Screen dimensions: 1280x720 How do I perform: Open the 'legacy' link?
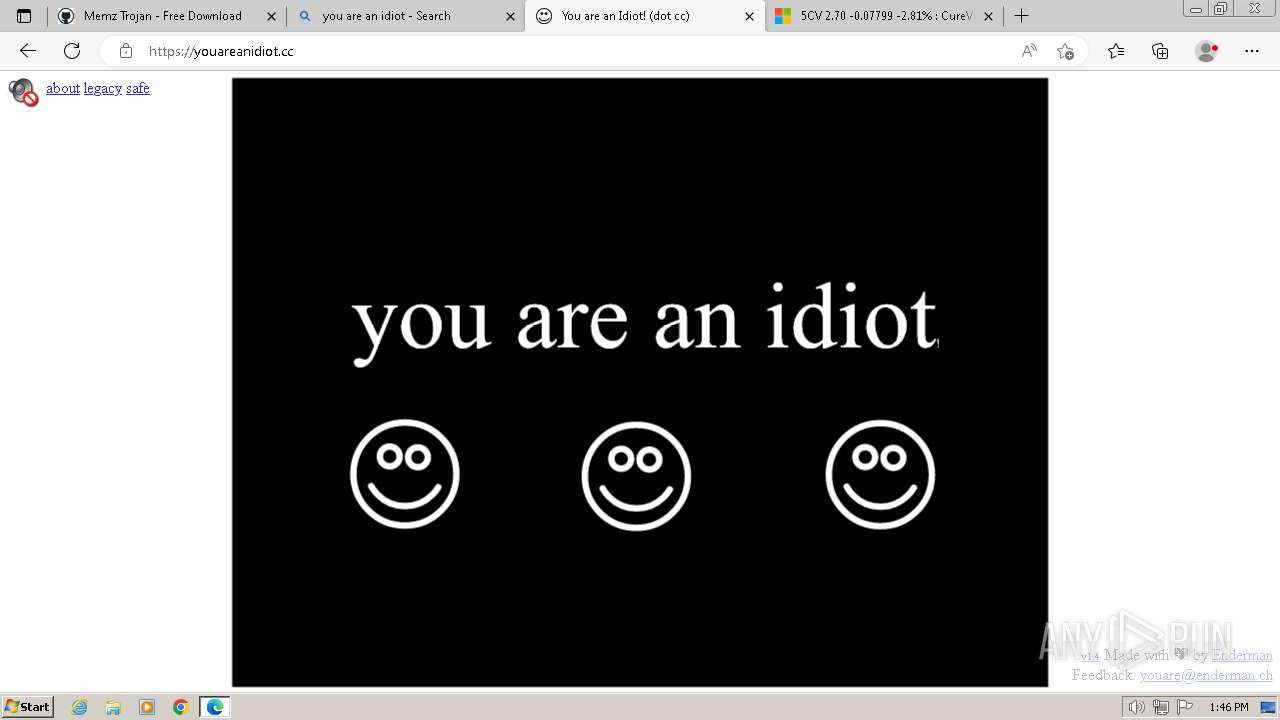[x=103, y=89]
